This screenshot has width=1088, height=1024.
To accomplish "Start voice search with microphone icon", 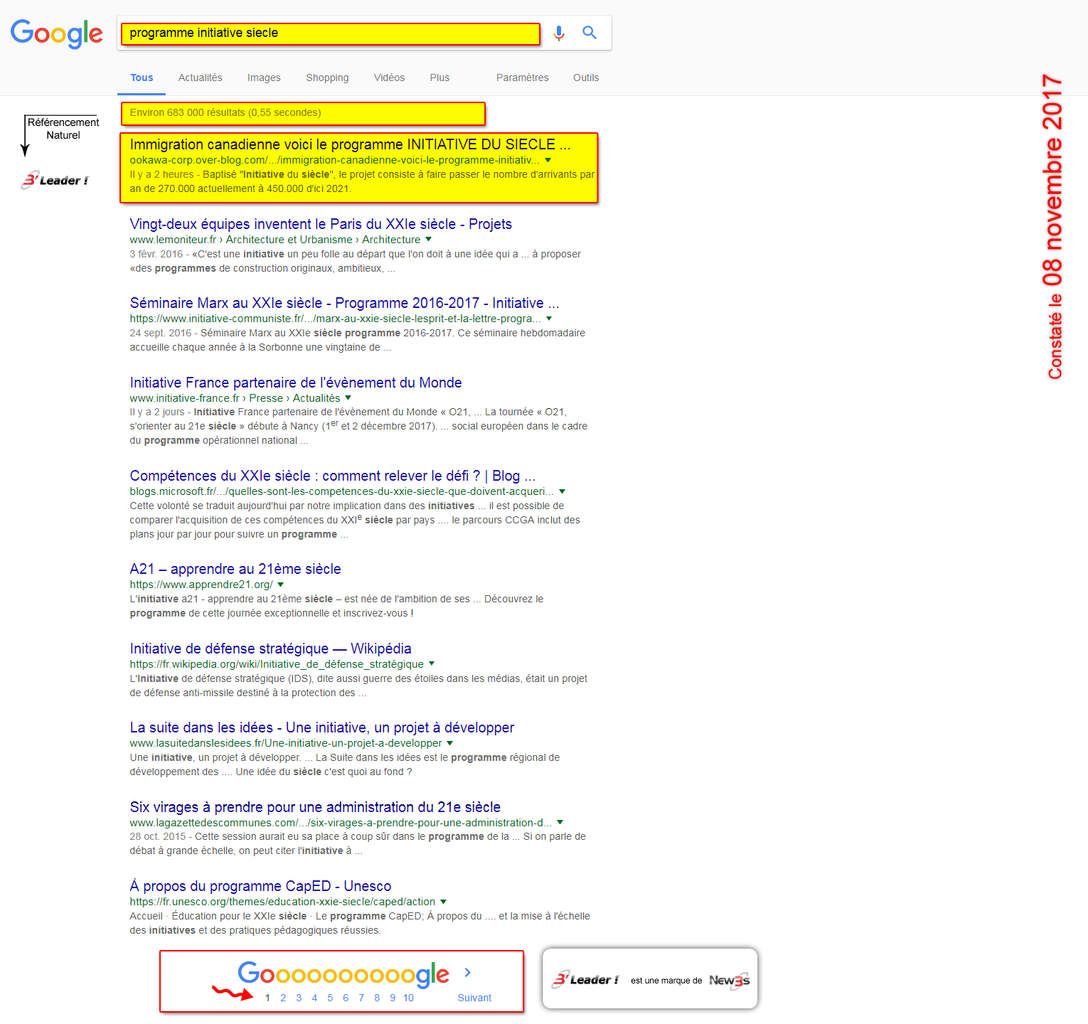I will [x=559, y=33].
